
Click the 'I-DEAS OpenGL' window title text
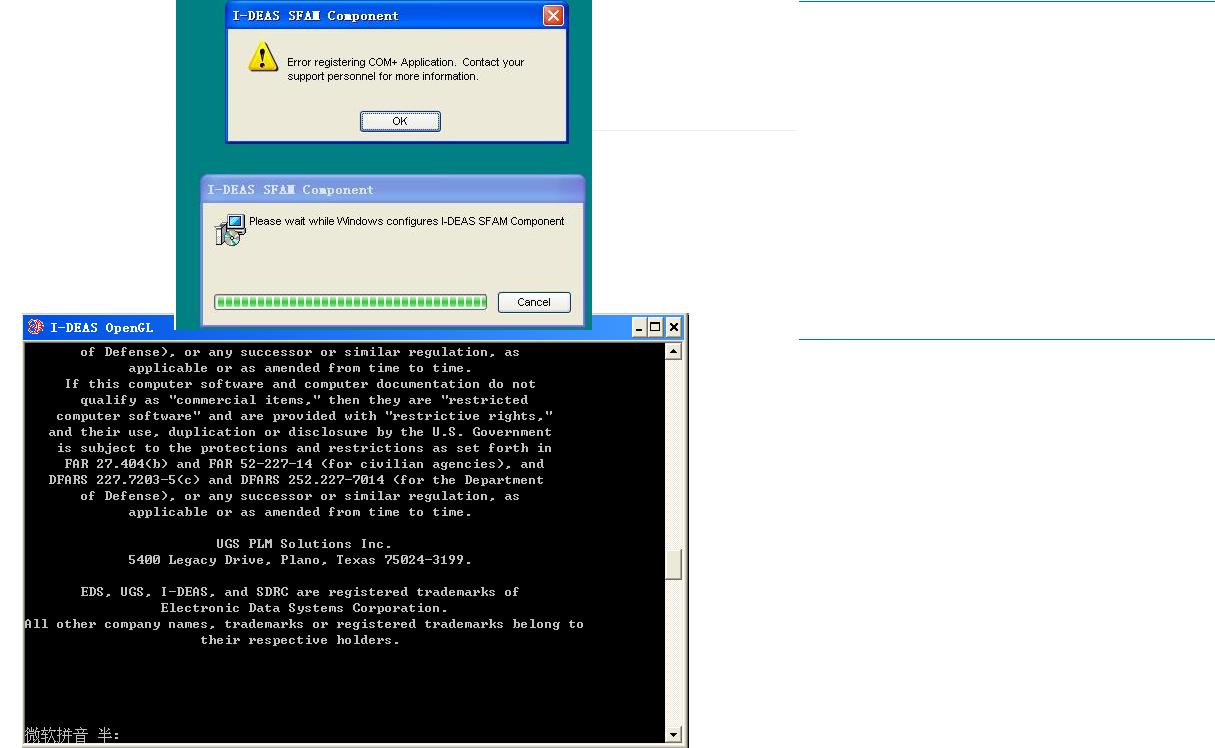point(102,327)
